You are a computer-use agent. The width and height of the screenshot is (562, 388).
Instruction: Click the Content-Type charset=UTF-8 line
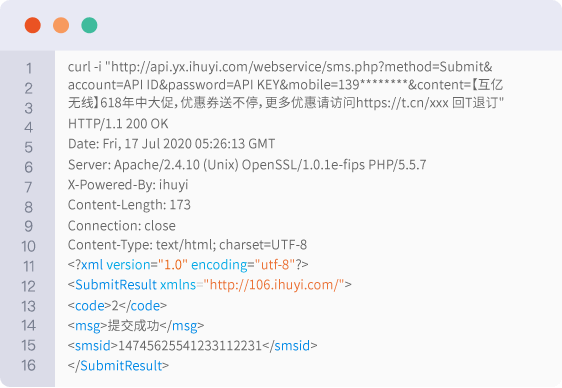[x=187, y=245]
